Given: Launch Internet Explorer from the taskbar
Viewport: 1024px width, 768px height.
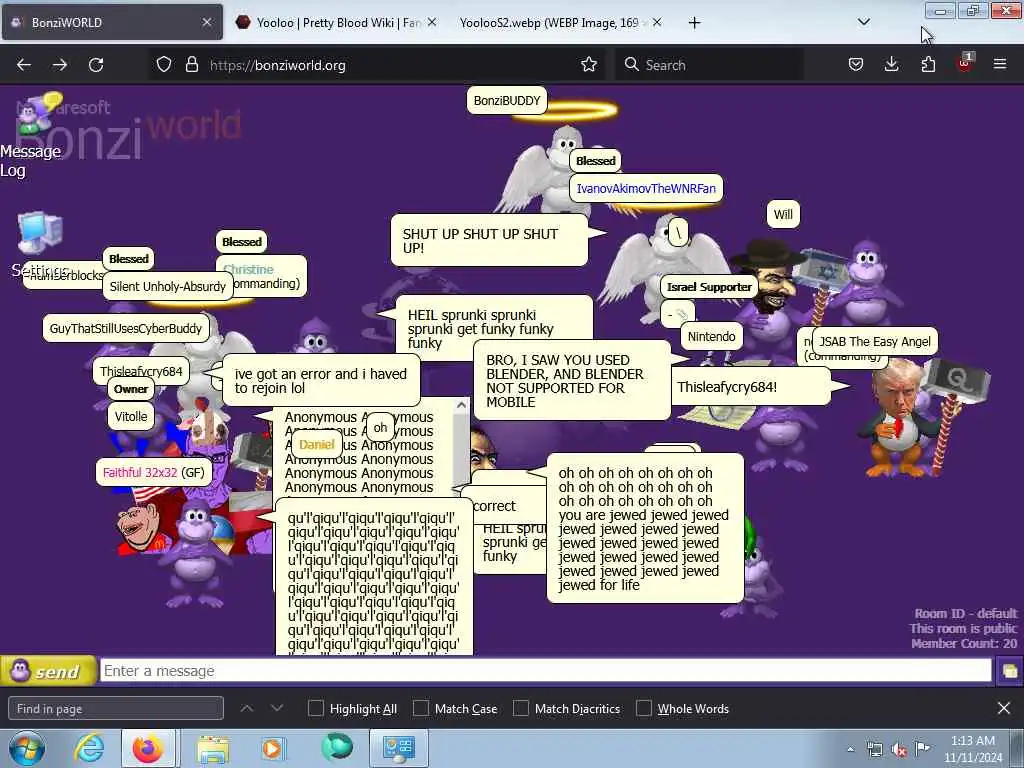Looking at the screenshot, I should pos(89,749).
